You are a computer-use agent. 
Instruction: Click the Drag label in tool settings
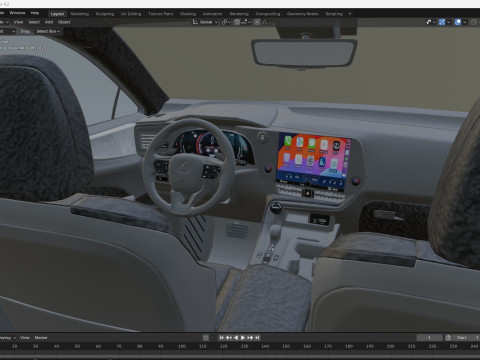pyautogui.click(x=25, y=31)
